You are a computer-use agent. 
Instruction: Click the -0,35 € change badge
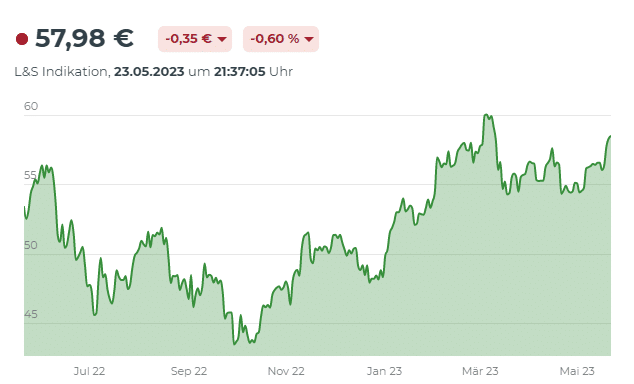(195, 39)
